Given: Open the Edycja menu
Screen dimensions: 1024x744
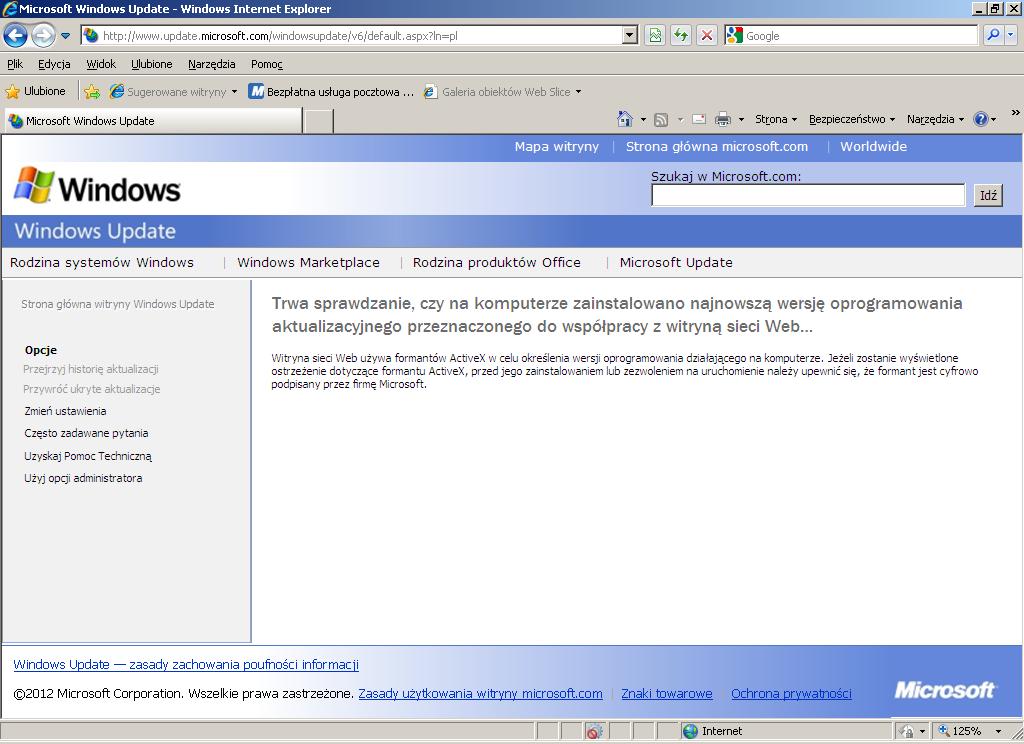Looking at the screenshot, I should click(54, 64).
